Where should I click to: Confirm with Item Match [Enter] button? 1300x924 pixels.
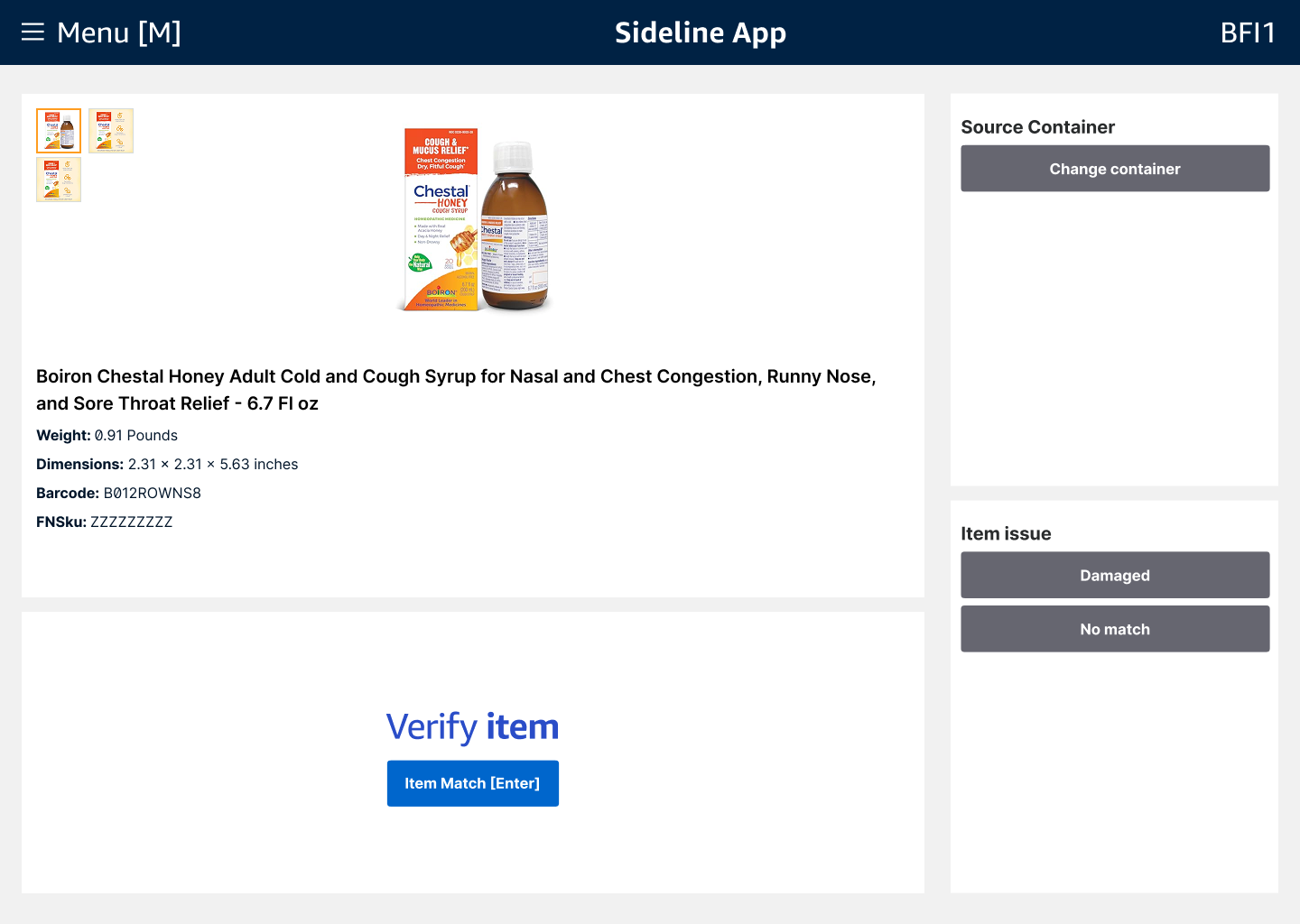click(473, 783)
